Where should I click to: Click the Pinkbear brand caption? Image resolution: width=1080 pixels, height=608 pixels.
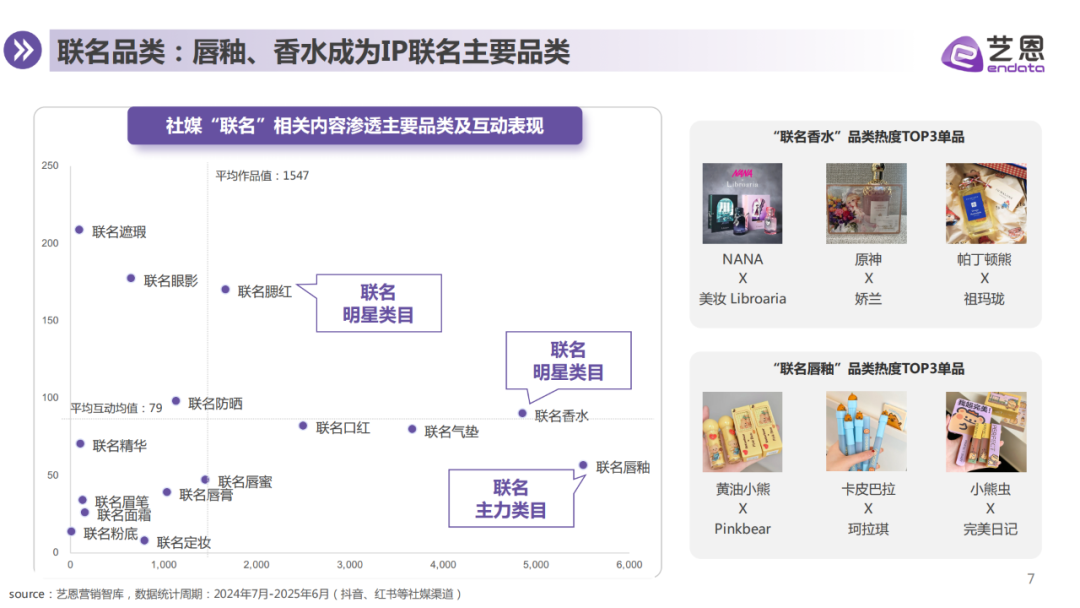point(742,529)
